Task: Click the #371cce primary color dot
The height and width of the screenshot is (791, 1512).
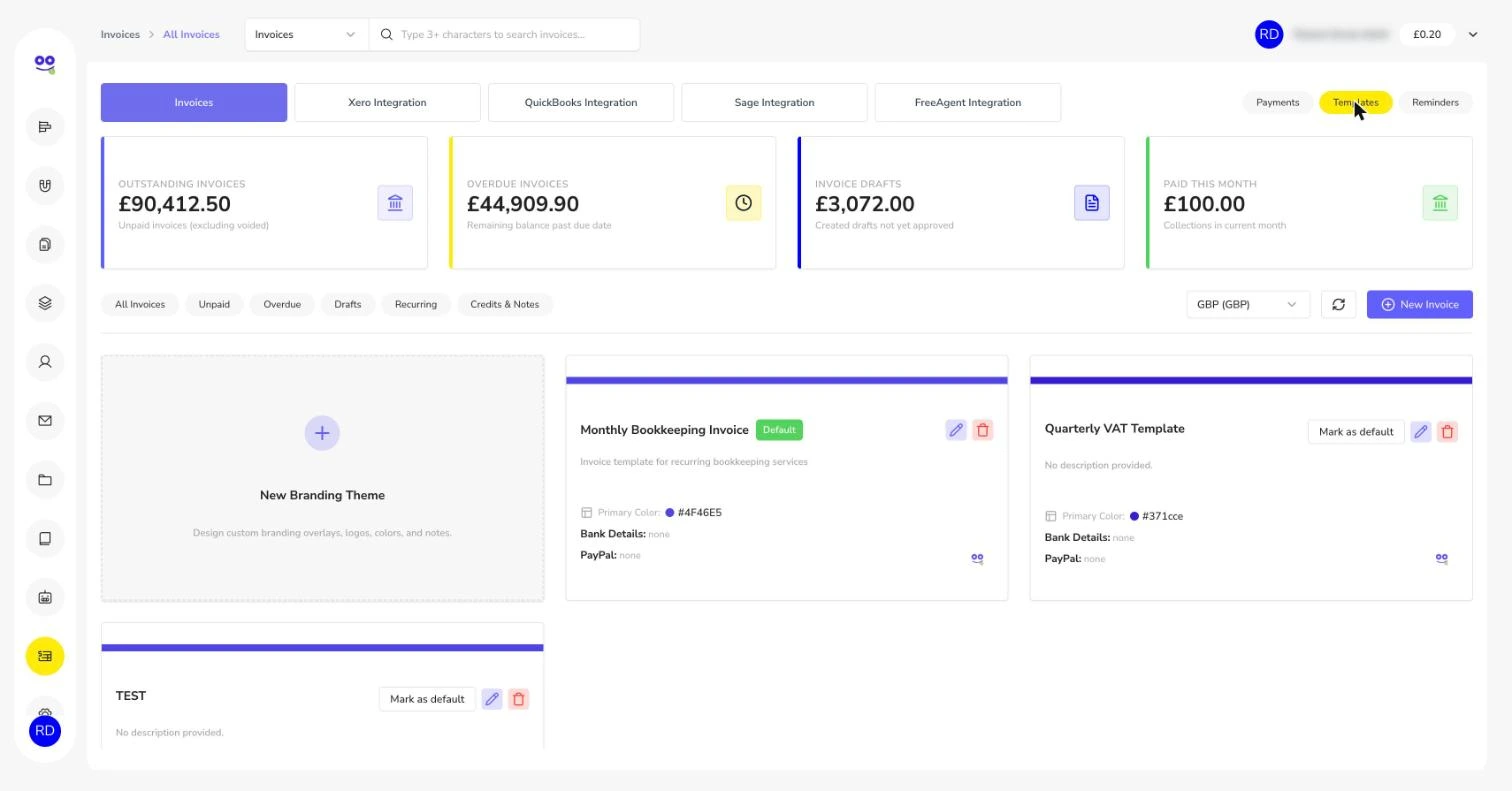Action: (x=1134, y=517)
